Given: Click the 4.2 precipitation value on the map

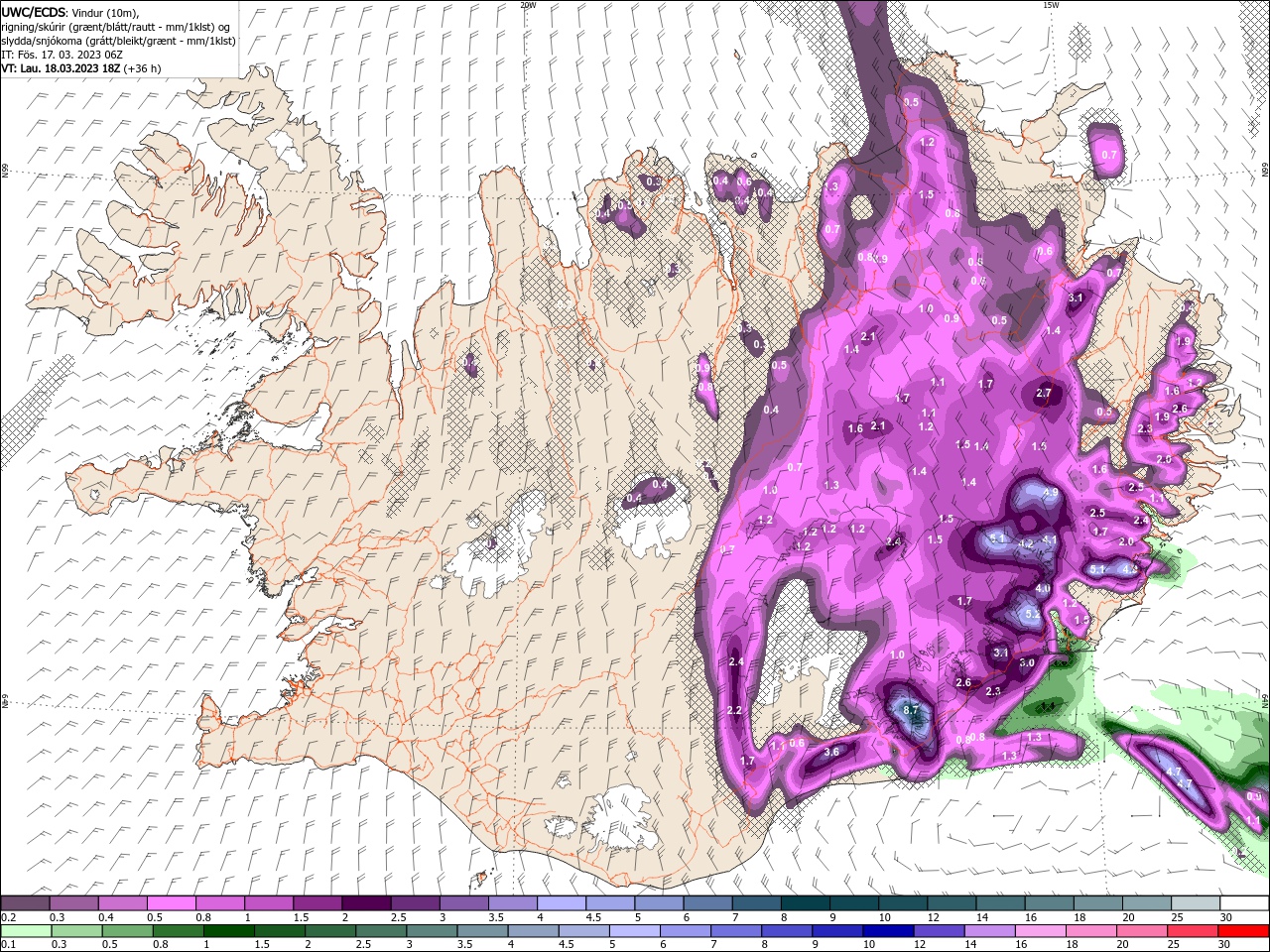Looking at the screenshot, I should (1027, 544).
